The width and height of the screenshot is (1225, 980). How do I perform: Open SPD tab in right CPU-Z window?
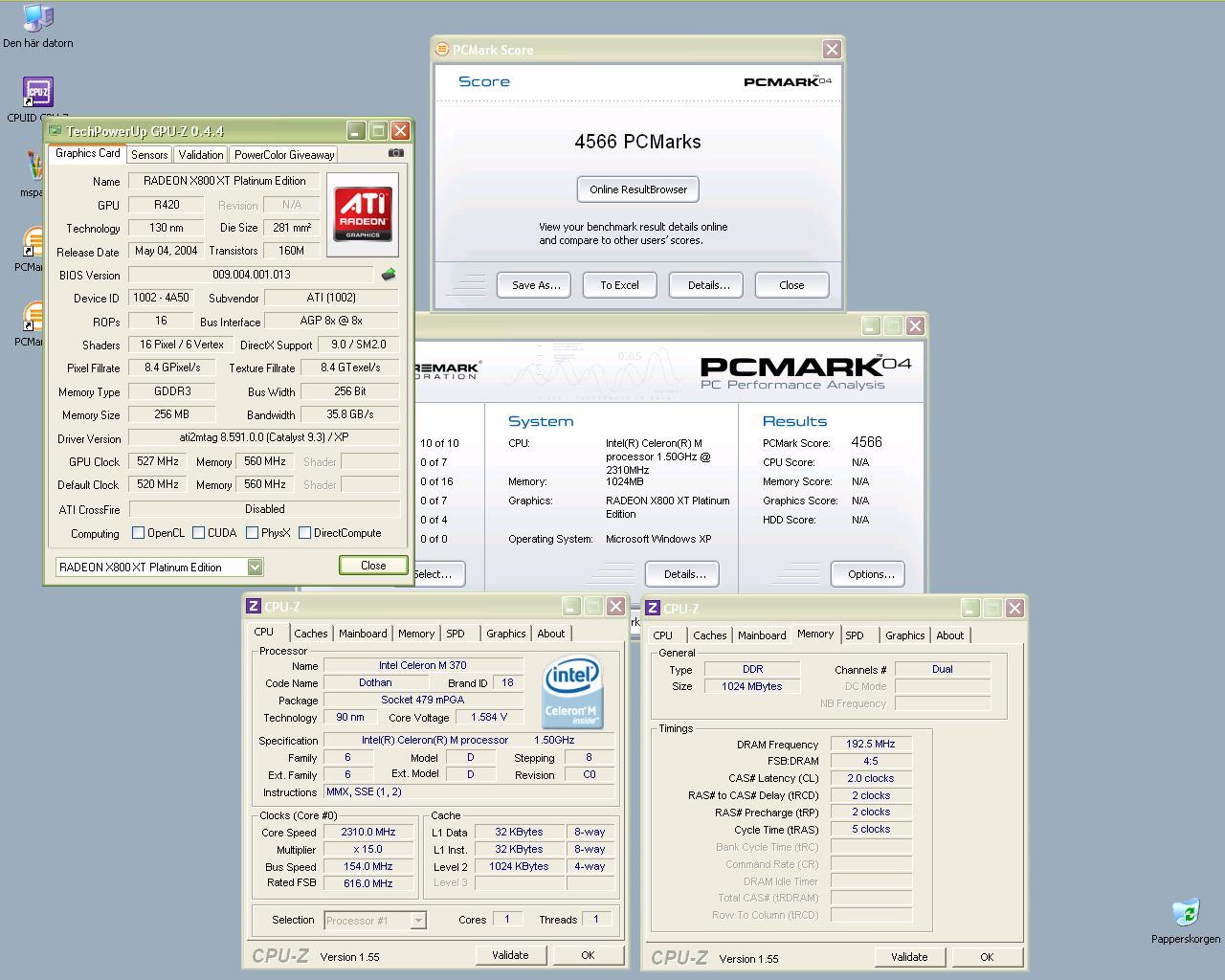[855, 635]
